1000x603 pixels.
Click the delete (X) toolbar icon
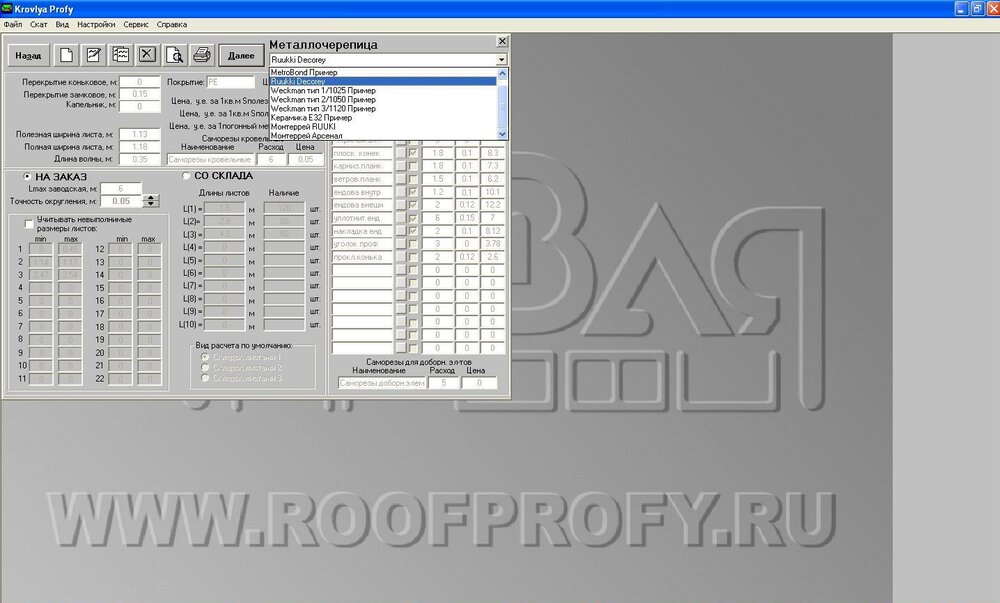(x=147, y=55)
